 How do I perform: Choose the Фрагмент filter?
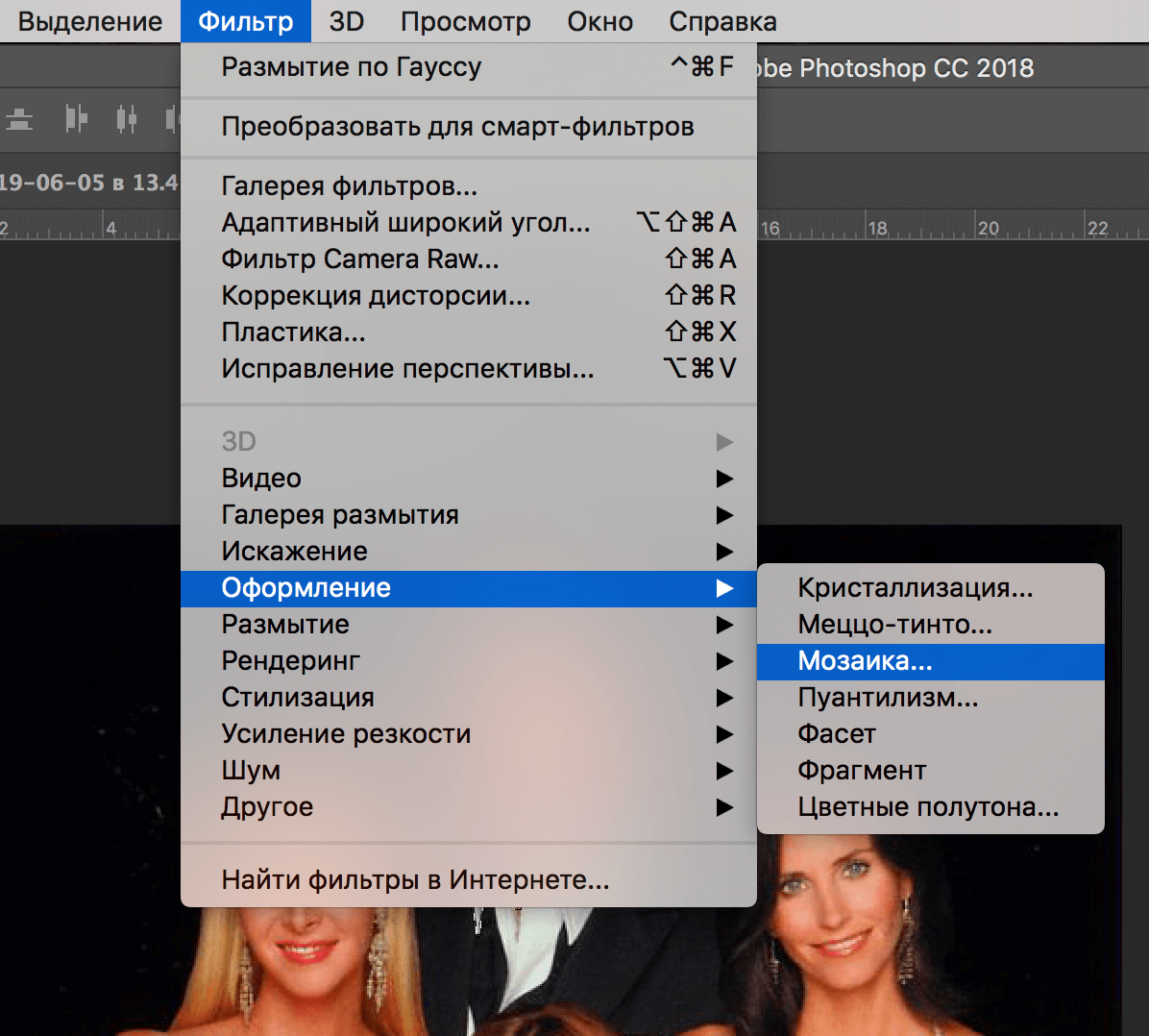(862, 771)
